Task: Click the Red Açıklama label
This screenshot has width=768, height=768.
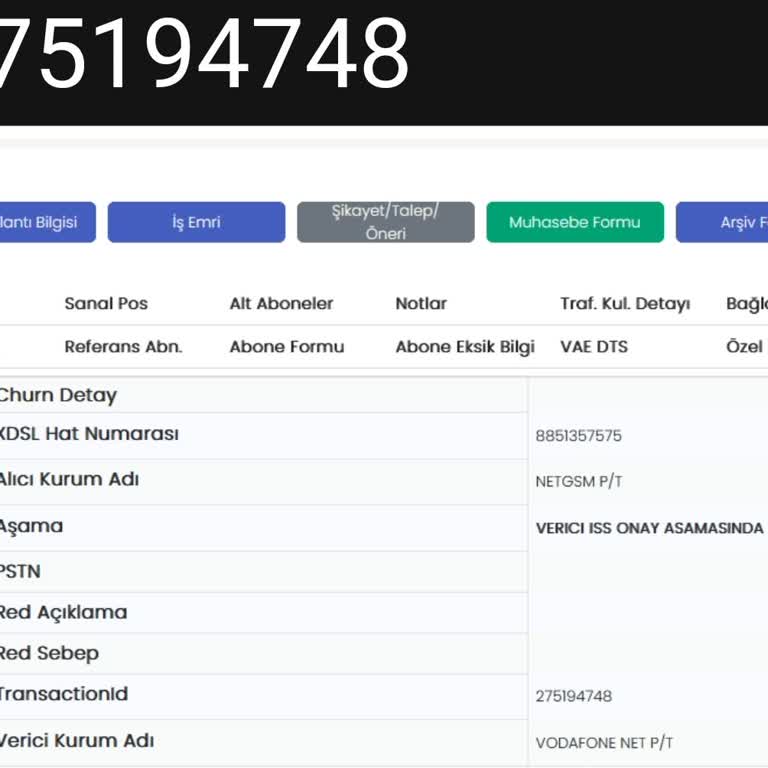Action: click(63, 613)
